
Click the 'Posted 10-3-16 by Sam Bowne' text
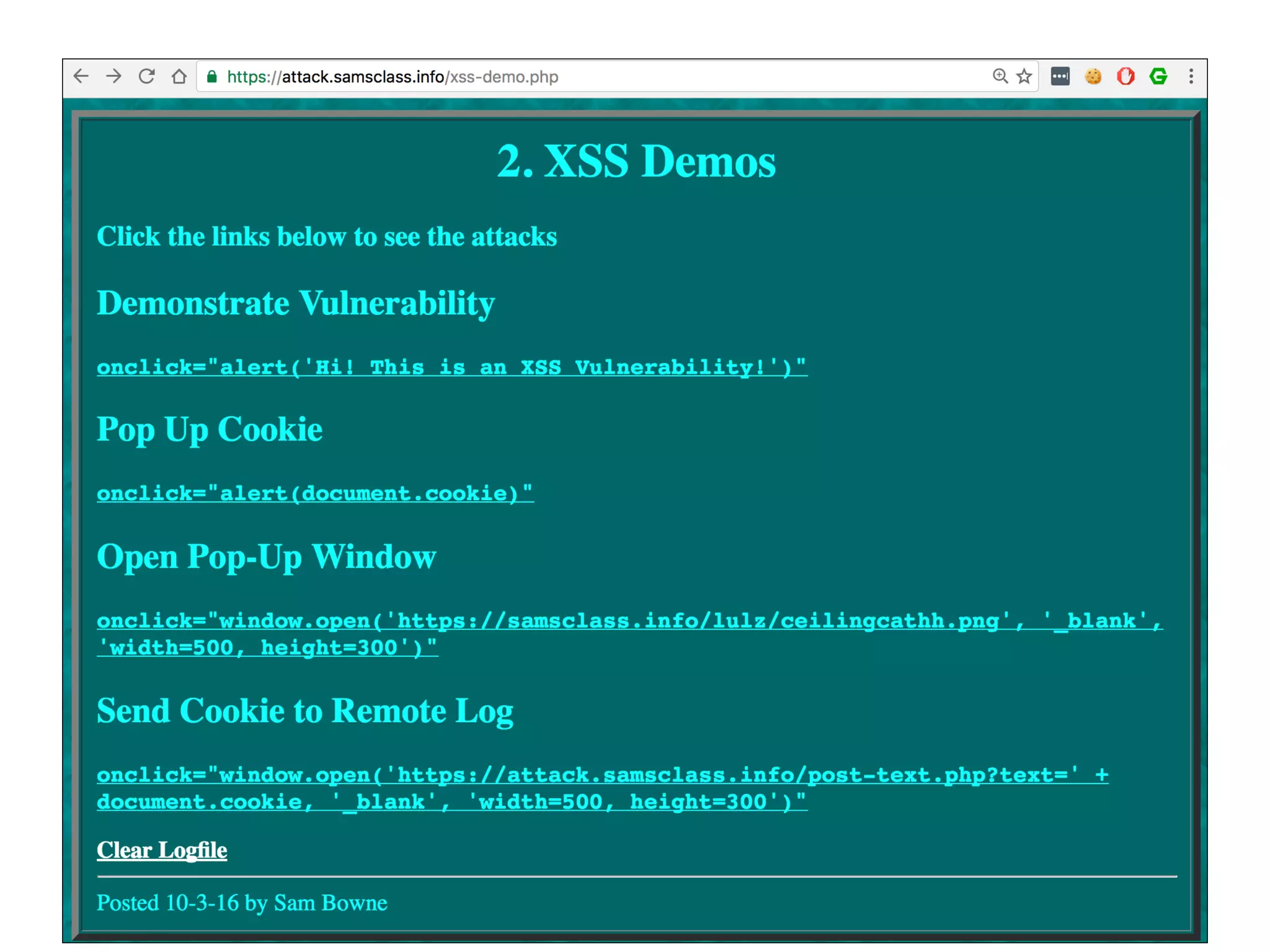point(242,903)
